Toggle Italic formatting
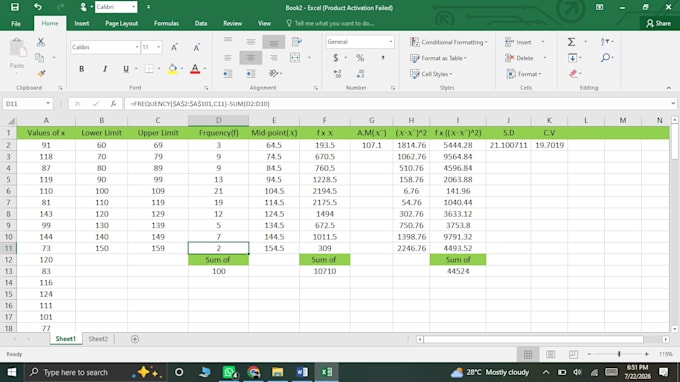The width and height of the screenshot is (680, 382). pyautogui.click(x=105, y=69)
